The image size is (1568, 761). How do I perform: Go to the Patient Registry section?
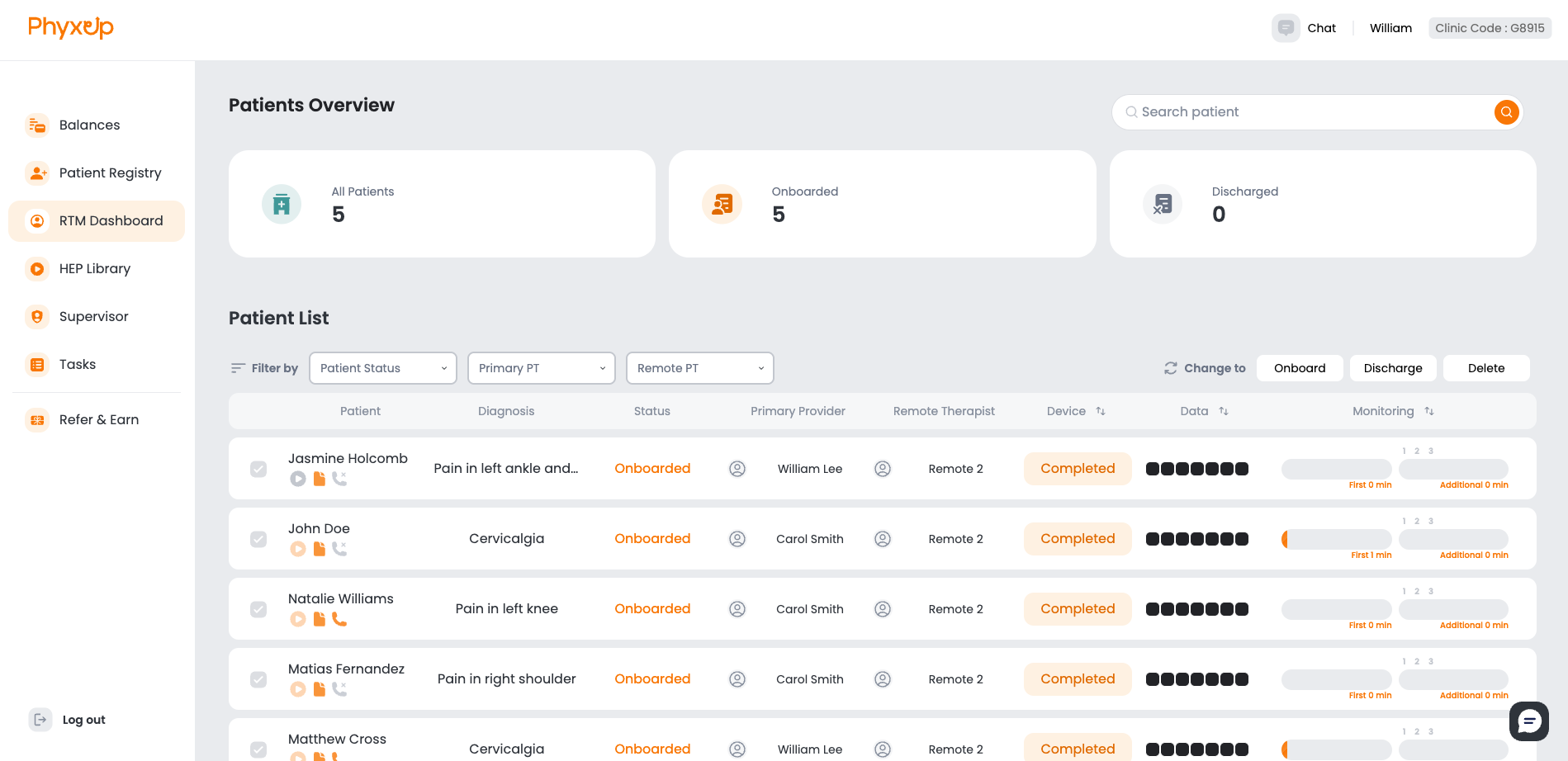(110, 173)
